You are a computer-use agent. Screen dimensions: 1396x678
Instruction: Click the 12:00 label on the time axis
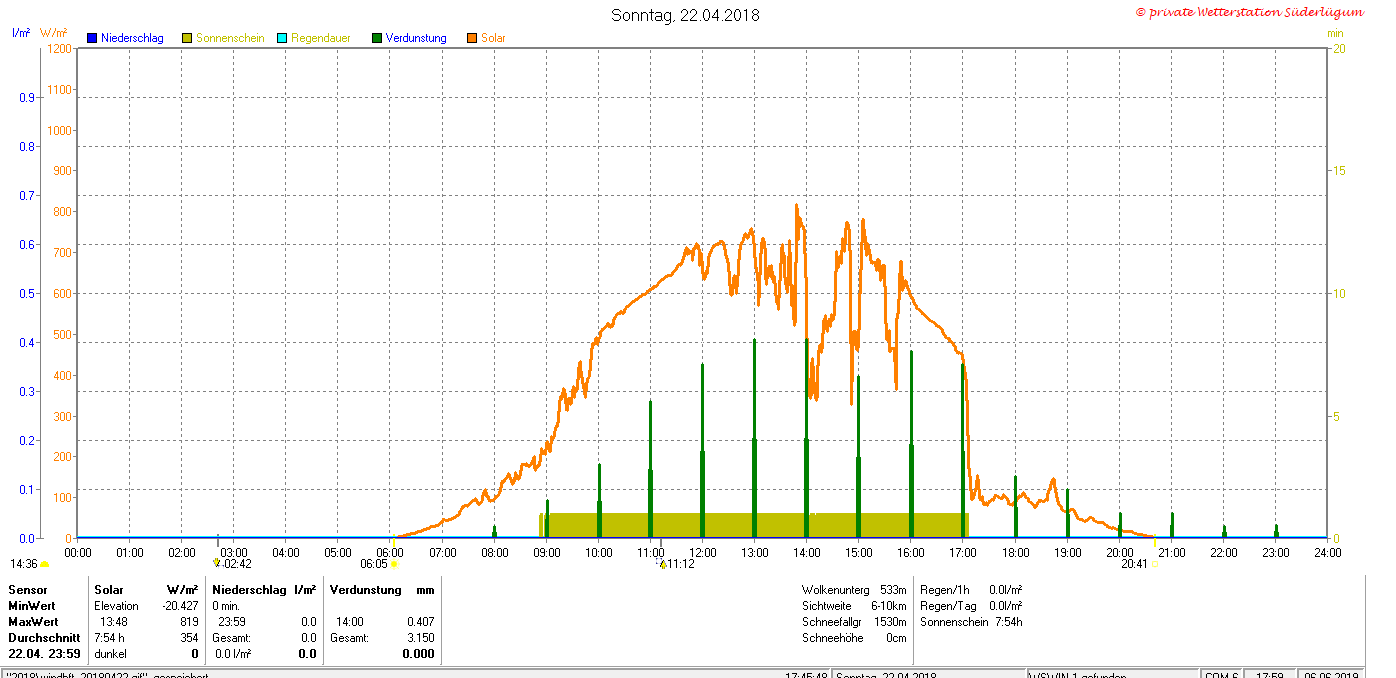point(702,552)
